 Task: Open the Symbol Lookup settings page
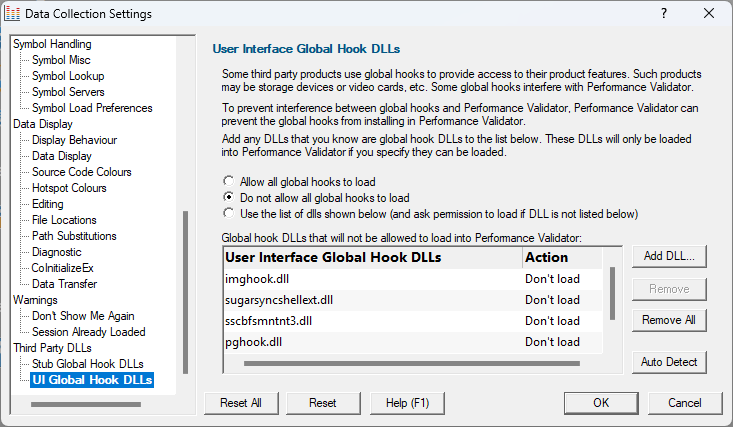pos(68,76)
